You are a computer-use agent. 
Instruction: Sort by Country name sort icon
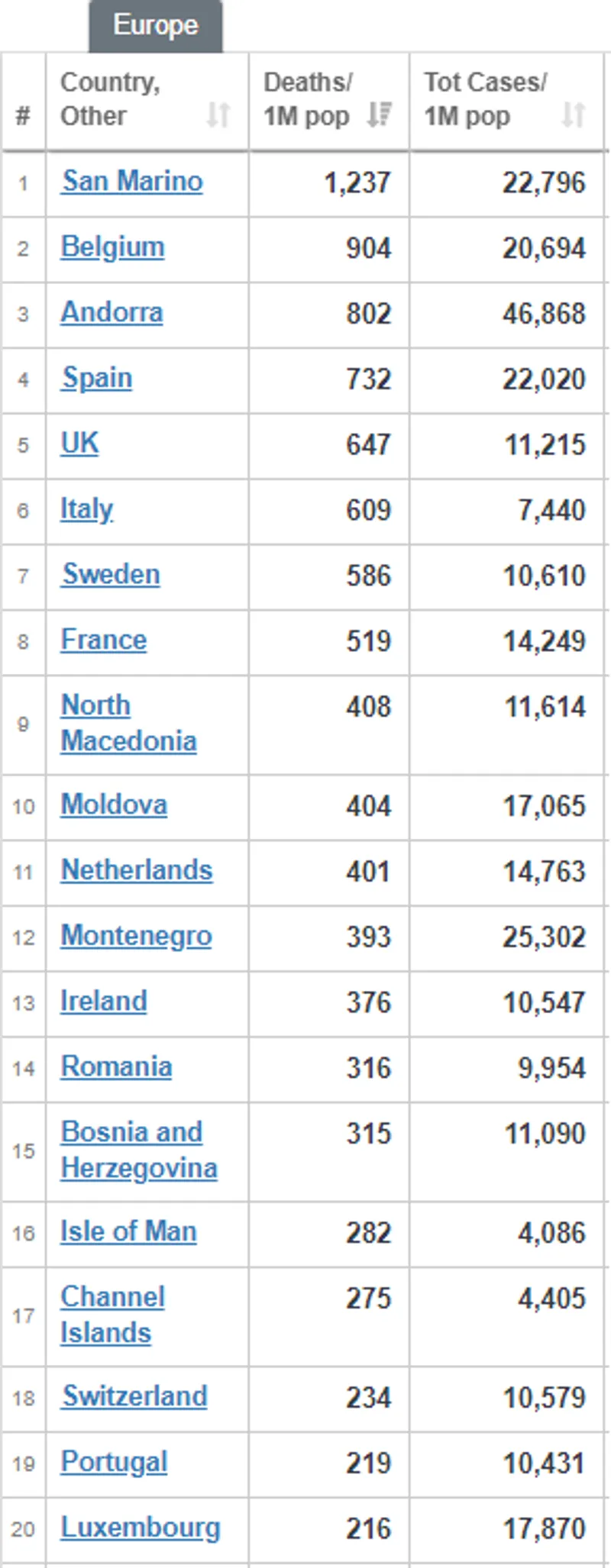(218, 115)
